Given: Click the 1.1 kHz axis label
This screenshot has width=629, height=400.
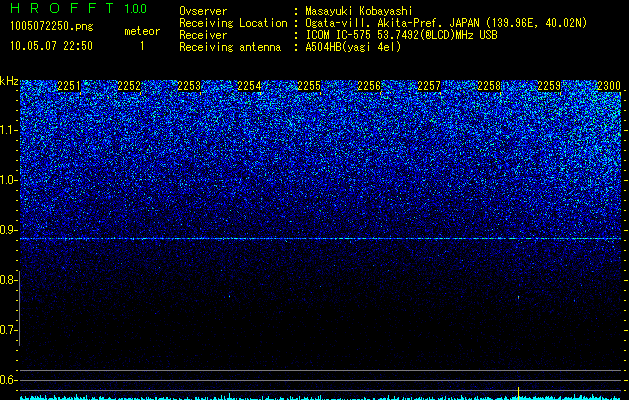Looking at the screenshot, I should [9, 130].
